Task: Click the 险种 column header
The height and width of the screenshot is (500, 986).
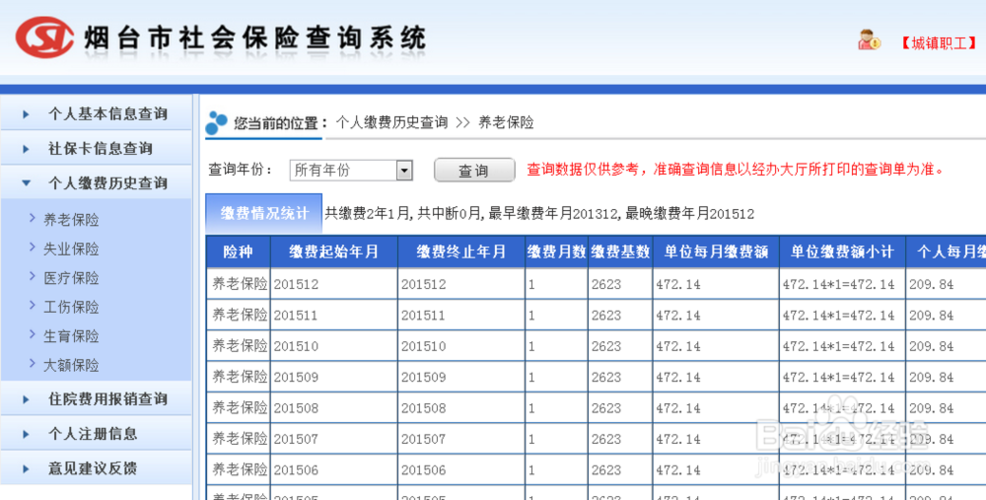Action: tap(238, 252)
